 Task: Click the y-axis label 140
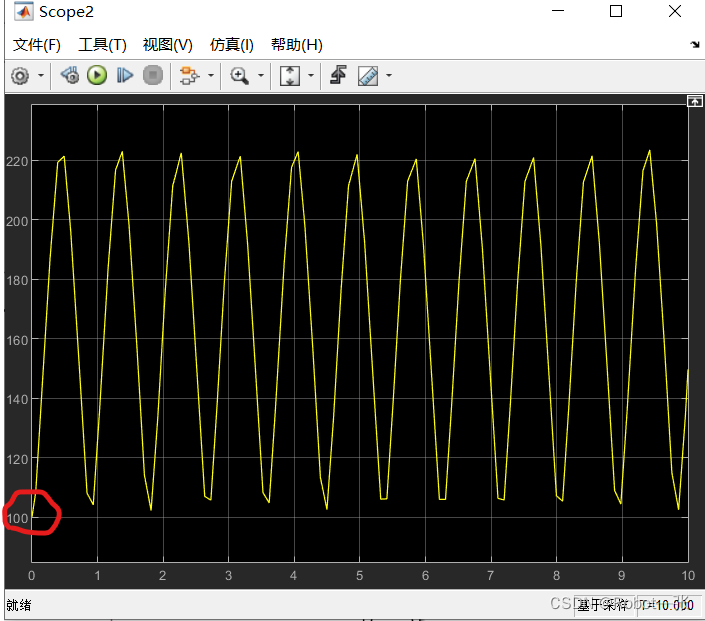pos(17,399)
